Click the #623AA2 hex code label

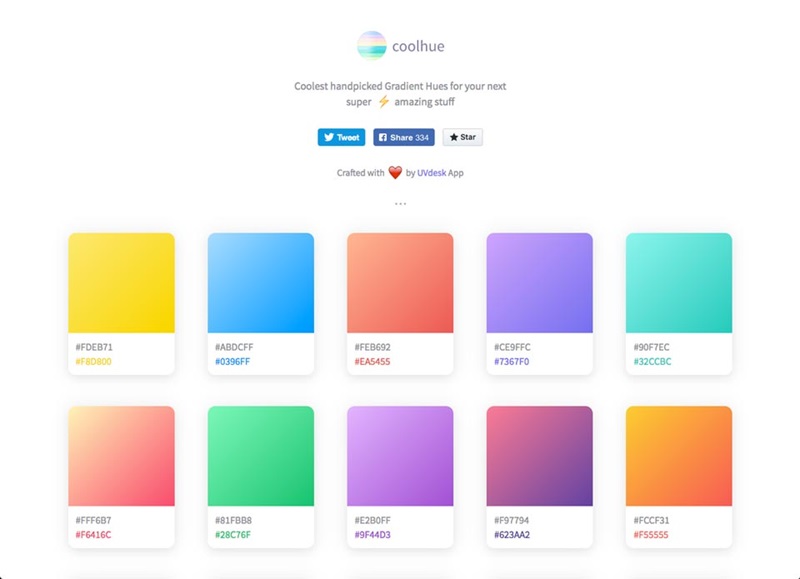point(512,535)
